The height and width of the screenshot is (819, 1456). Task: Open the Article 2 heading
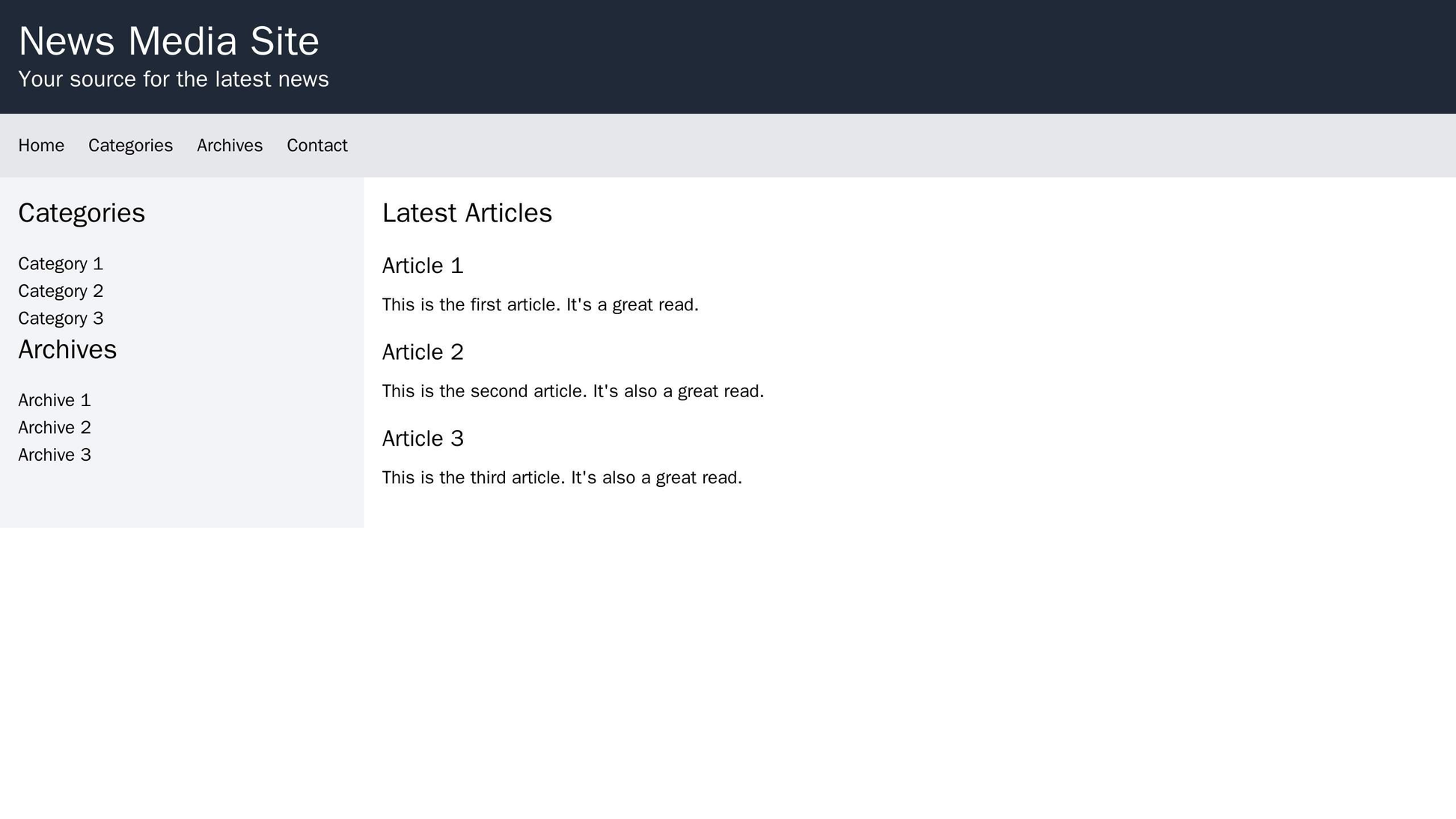click(x=423, y=352)
